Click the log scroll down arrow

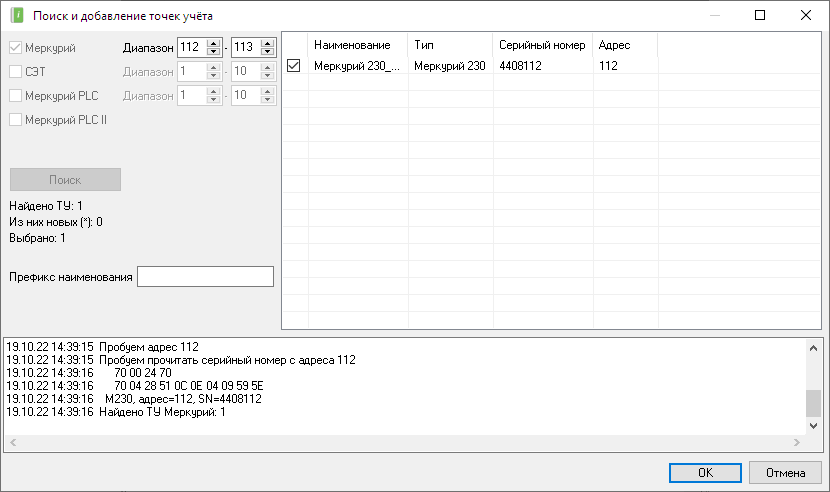tap(814, 426)
